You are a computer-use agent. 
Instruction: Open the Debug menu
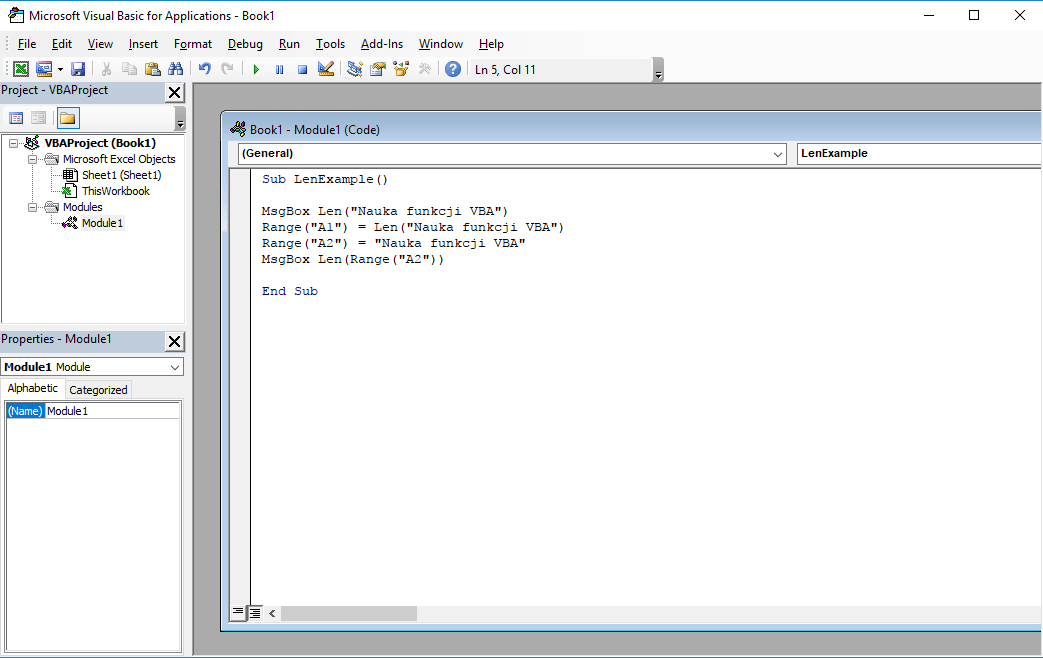point(244,44)
